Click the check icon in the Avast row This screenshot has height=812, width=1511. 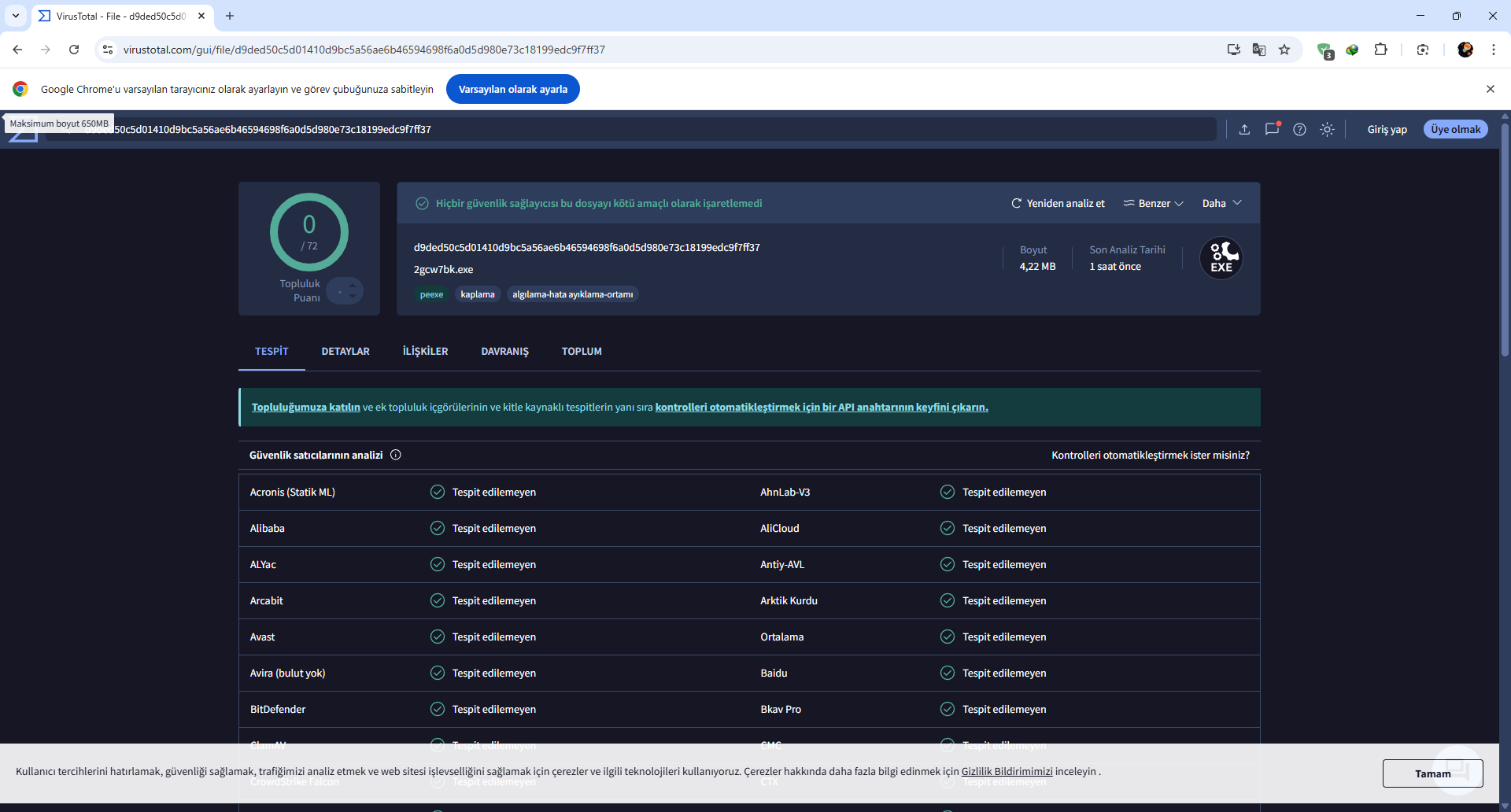438,637
